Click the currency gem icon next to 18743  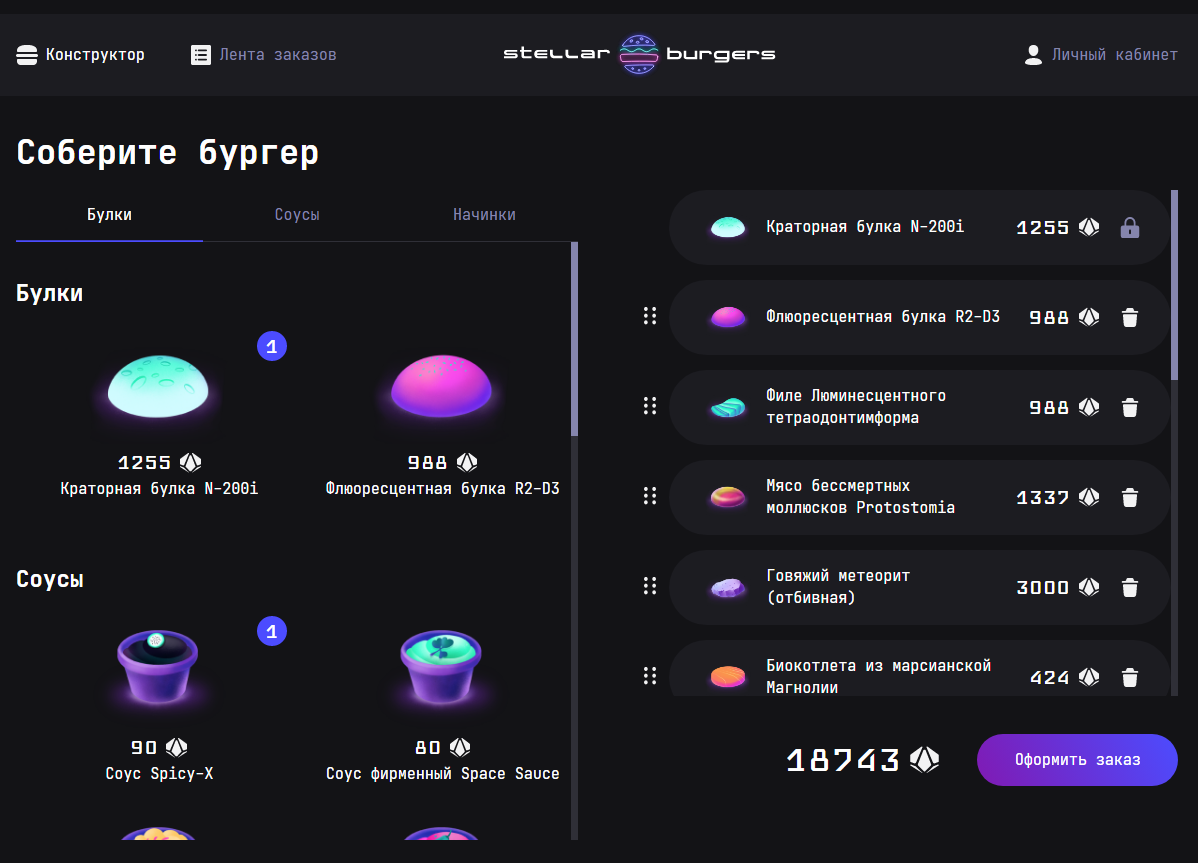(x=925, y=760)
